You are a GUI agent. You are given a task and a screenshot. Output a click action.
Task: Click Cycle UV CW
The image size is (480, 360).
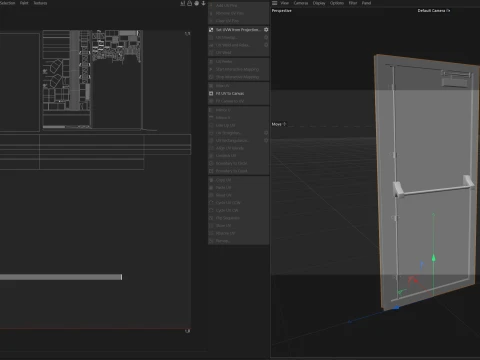pyautogui.click(x=238, y=210)
